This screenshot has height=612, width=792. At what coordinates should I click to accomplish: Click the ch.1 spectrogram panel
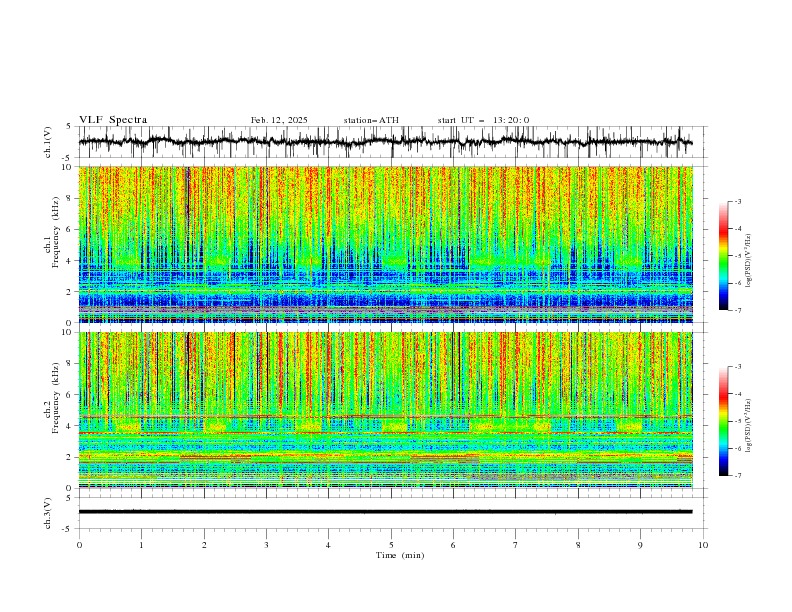click(x=385, y=244)
